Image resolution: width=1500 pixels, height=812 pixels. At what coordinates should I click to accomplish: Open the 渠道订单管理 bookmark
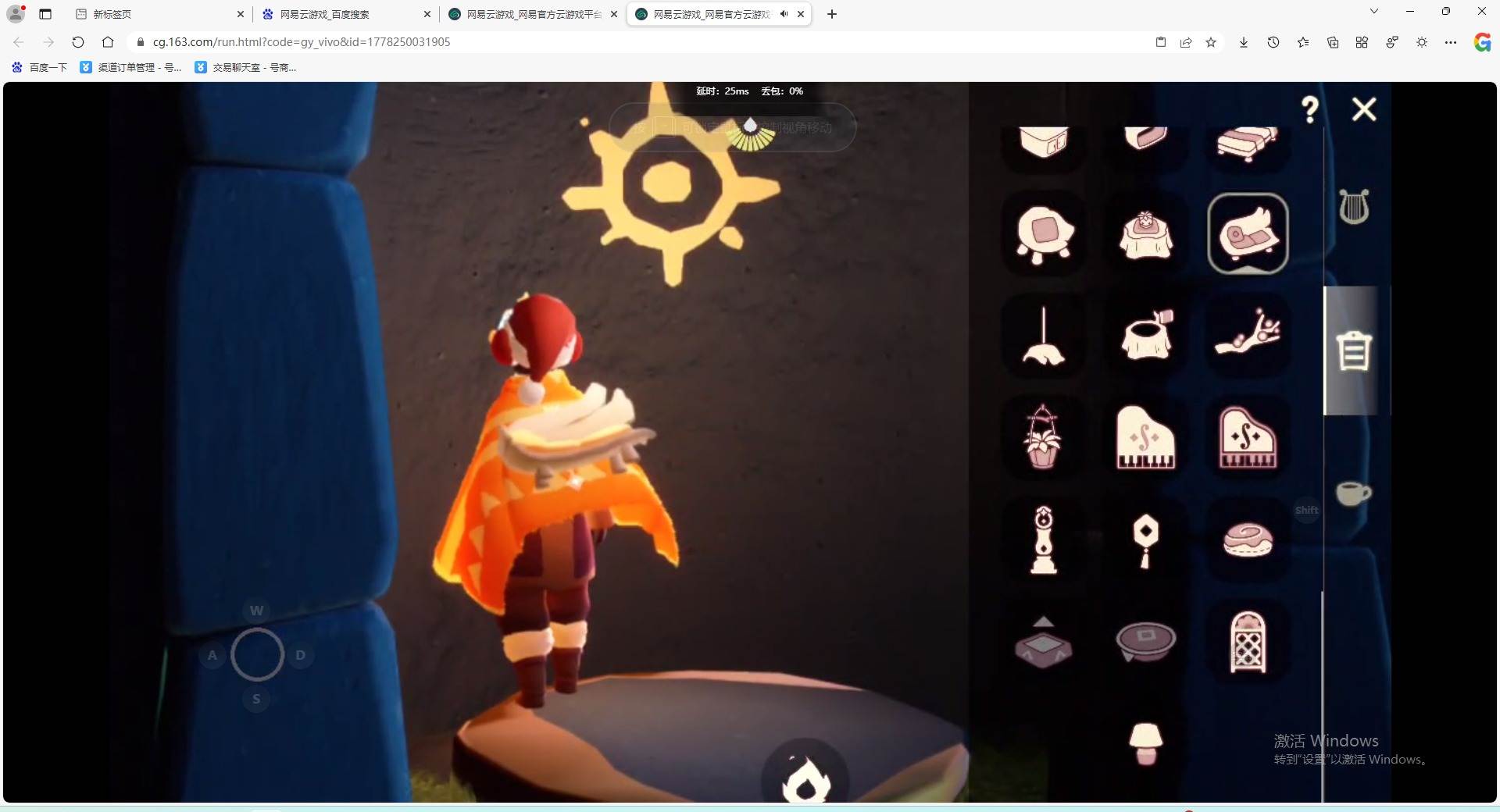[130, 68]
